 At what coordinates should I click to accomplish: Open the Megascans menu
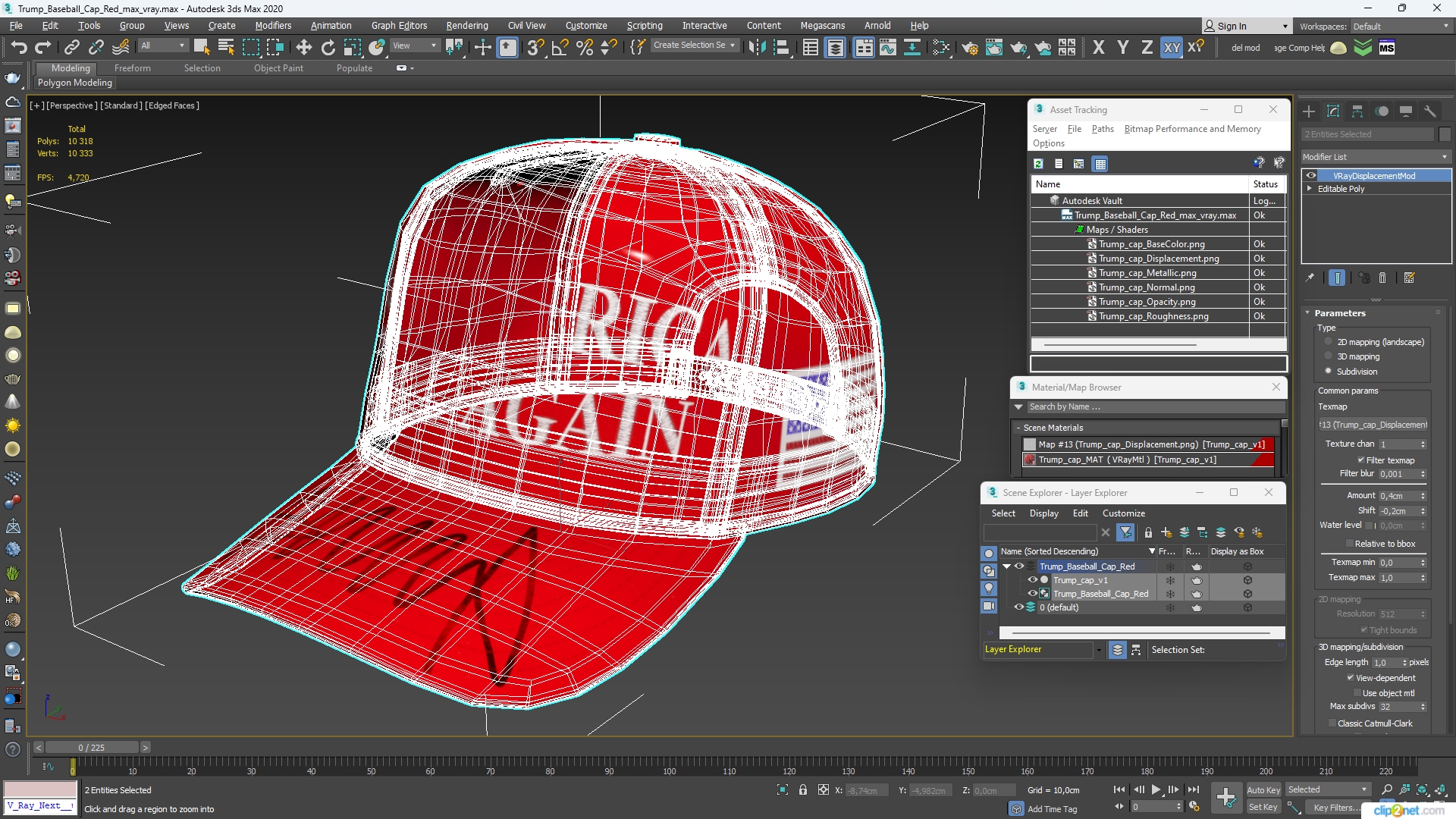(822, 26)
